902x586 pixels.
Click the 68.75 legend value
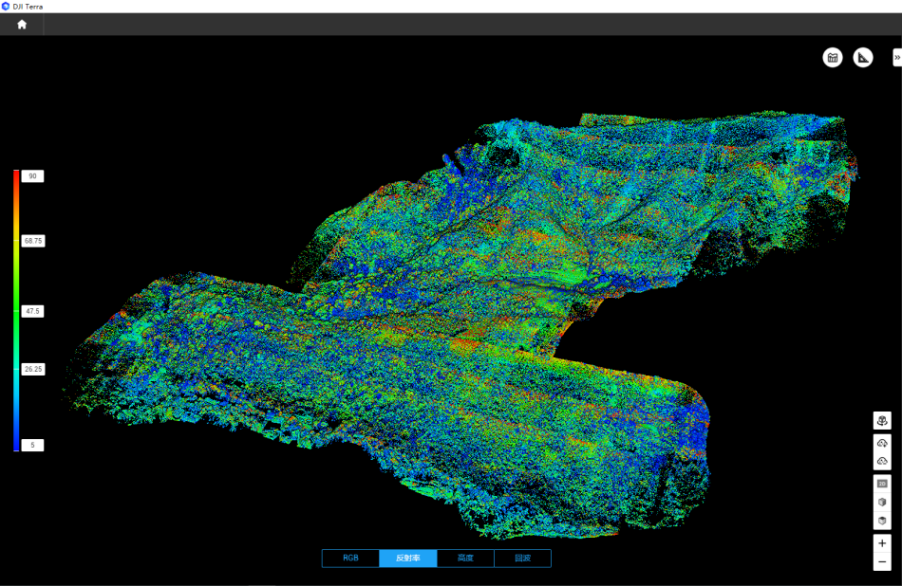[x=33, y=241]
